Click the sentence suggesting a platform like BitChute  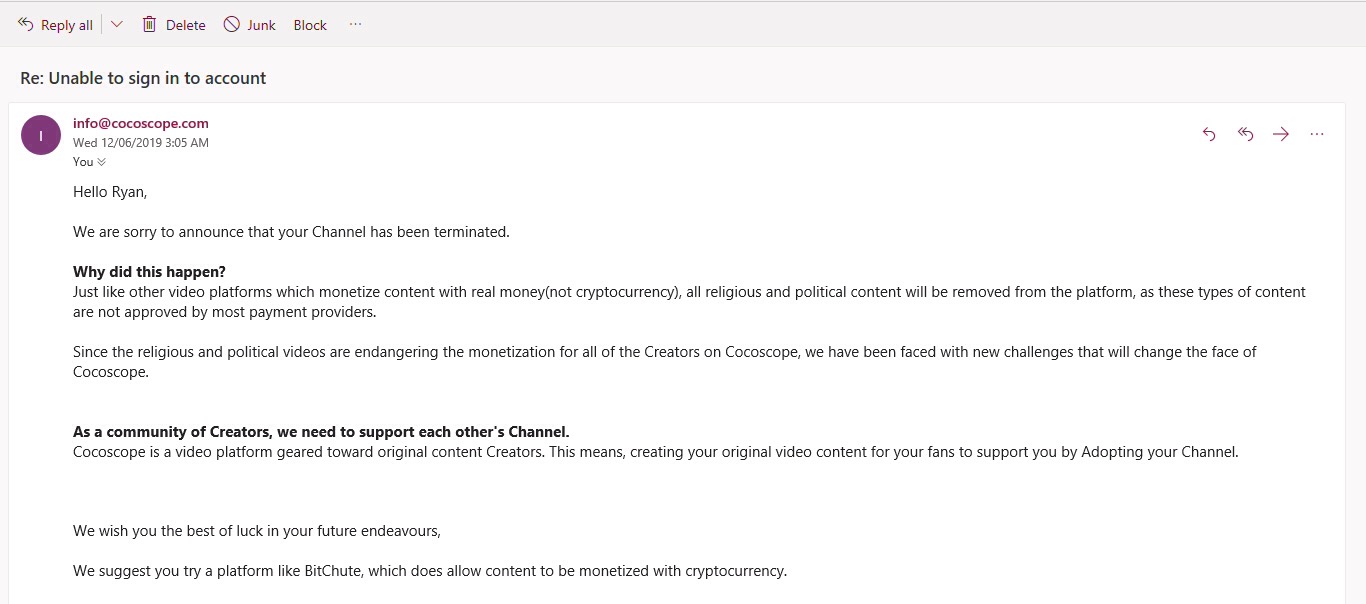pos(430,572)
